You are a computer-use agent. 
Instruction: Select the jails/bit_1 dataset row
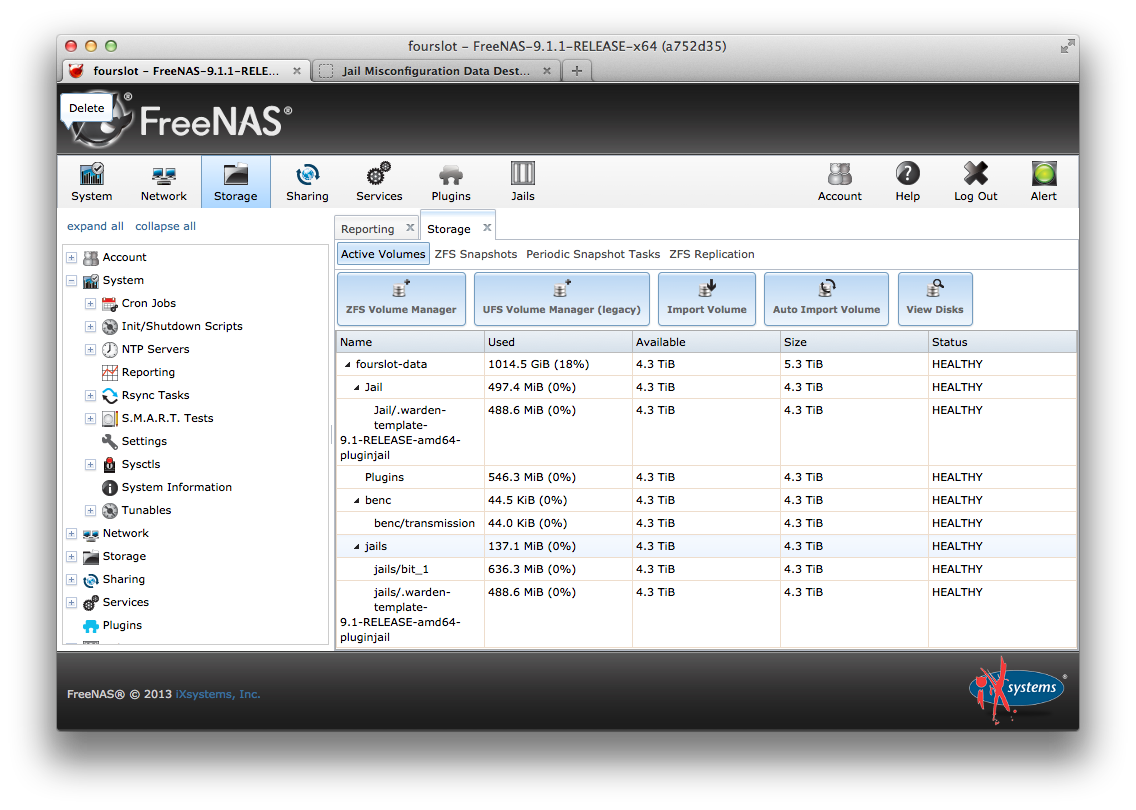click(706, 569)
